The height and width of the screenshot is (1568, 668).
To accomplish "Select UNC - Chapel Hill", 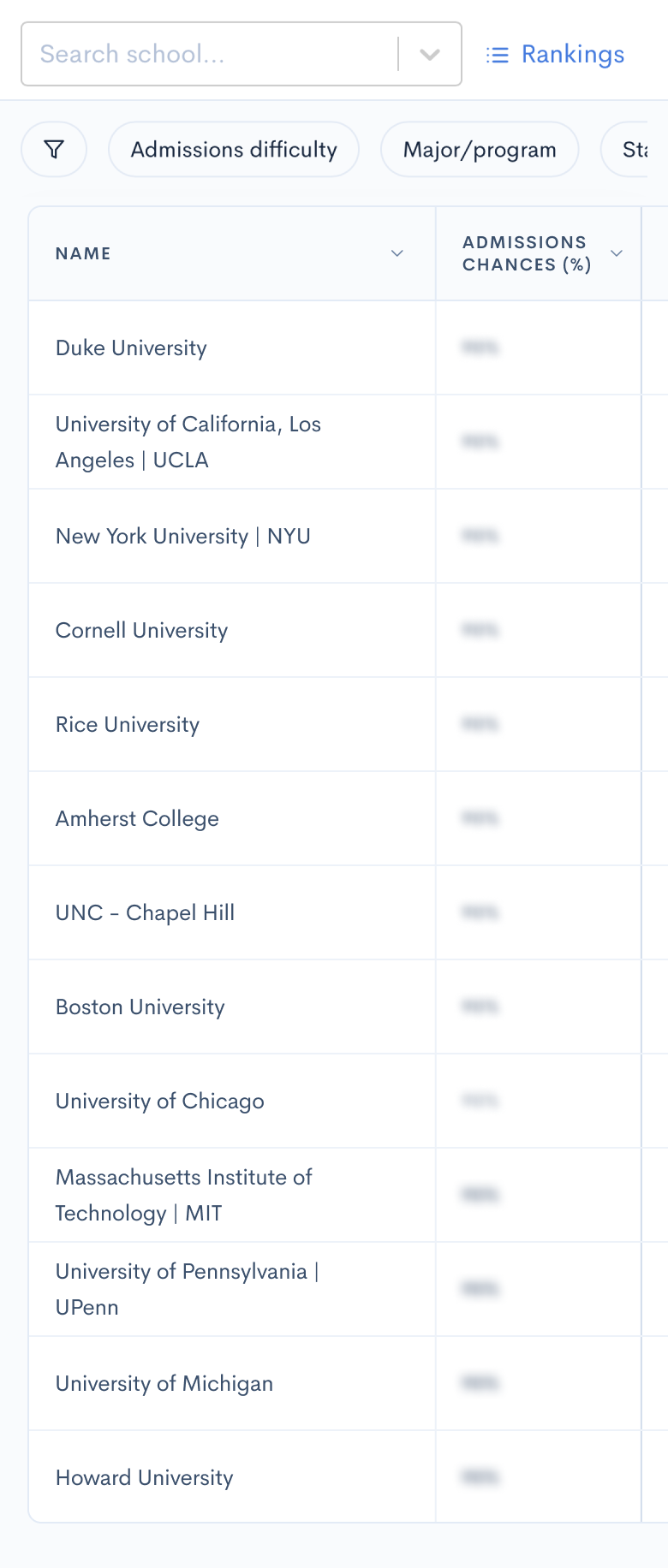I will 146,913.
